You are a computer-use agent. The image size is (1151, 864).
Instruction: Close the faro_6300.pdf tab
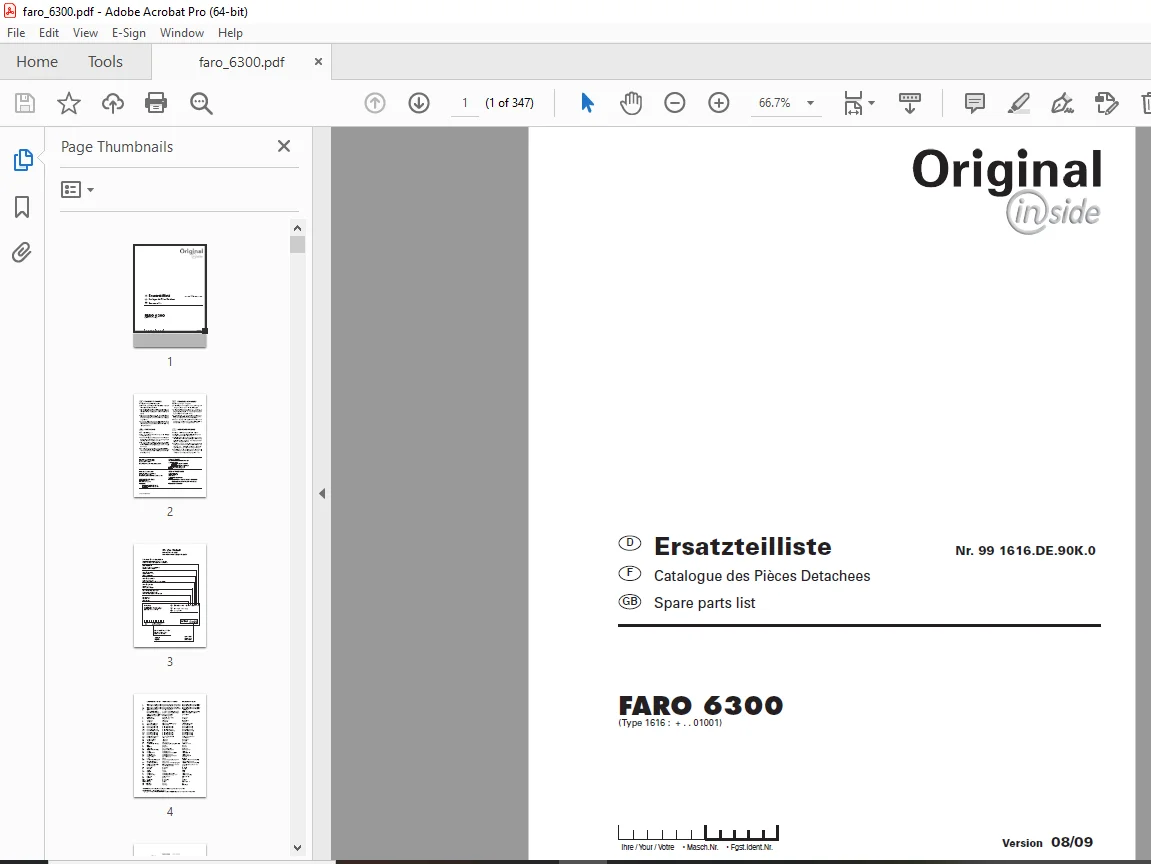pyautogui.click(x=318, y=62)
